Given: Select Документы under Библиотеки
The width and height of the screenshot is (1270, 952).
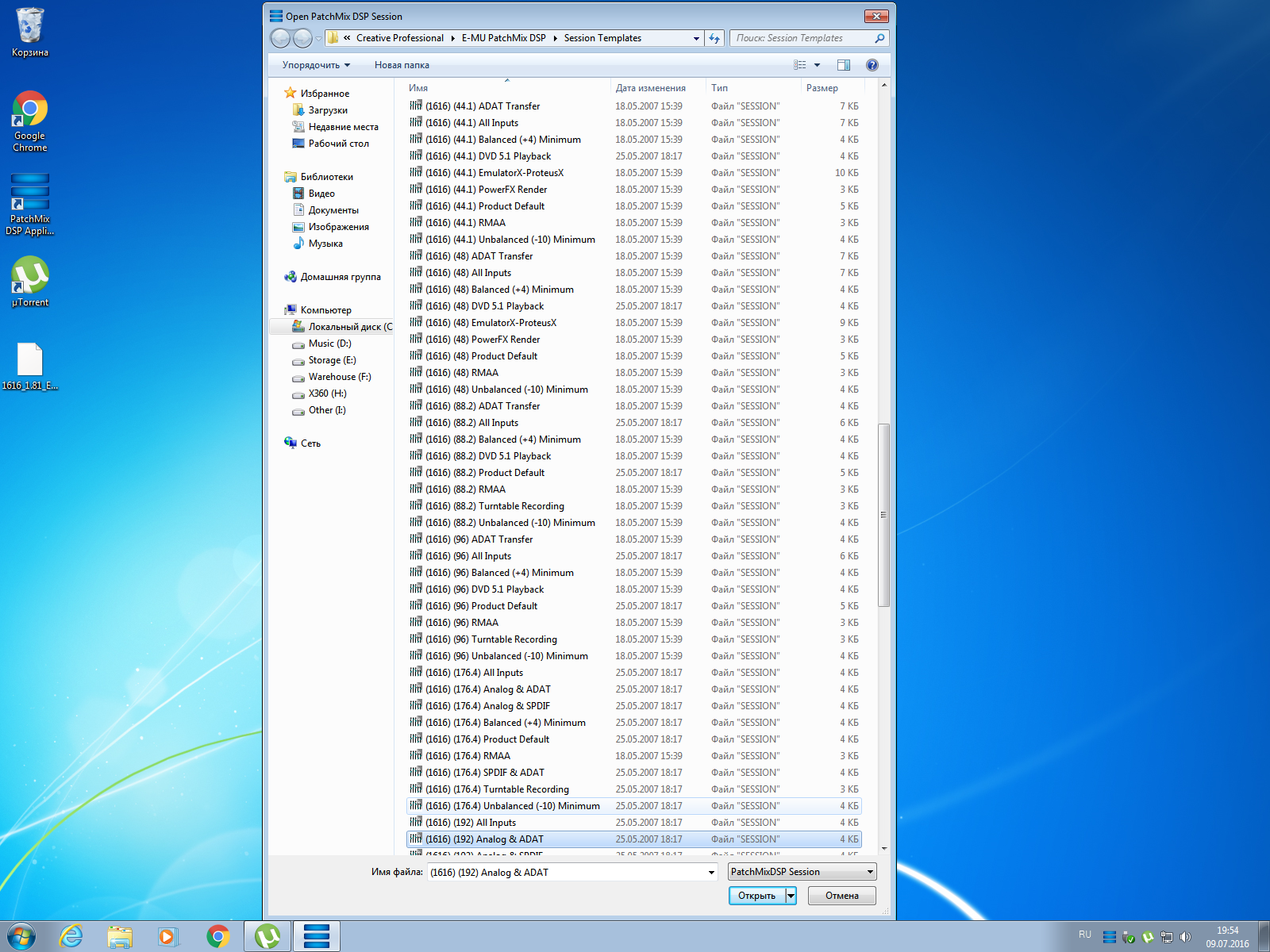Looking at the screenshot, I should (333, 210).
